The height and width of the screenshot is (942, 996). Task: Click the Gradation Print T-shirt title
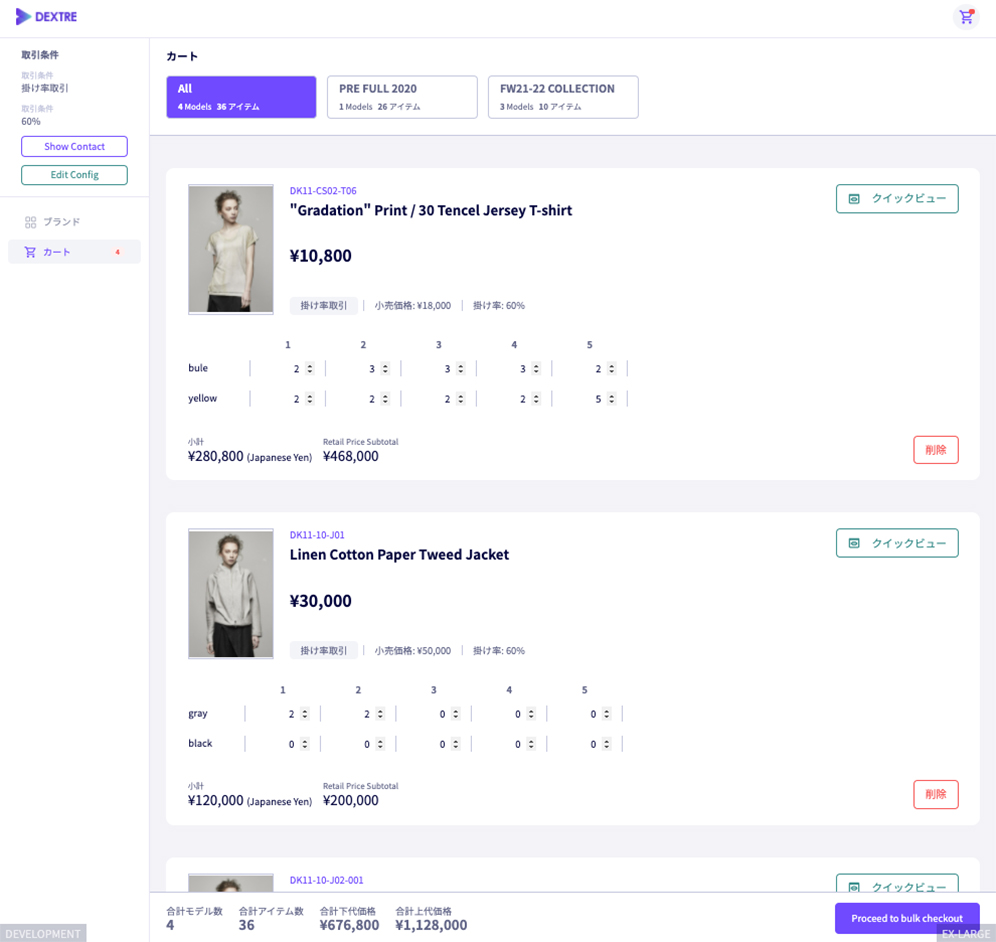pyautogui.click(x=431, y=210)
